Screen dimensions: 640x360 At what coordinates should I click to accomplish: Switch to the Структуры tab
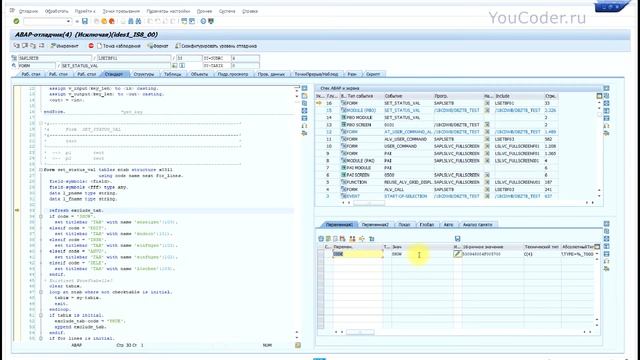coord(144,74)
